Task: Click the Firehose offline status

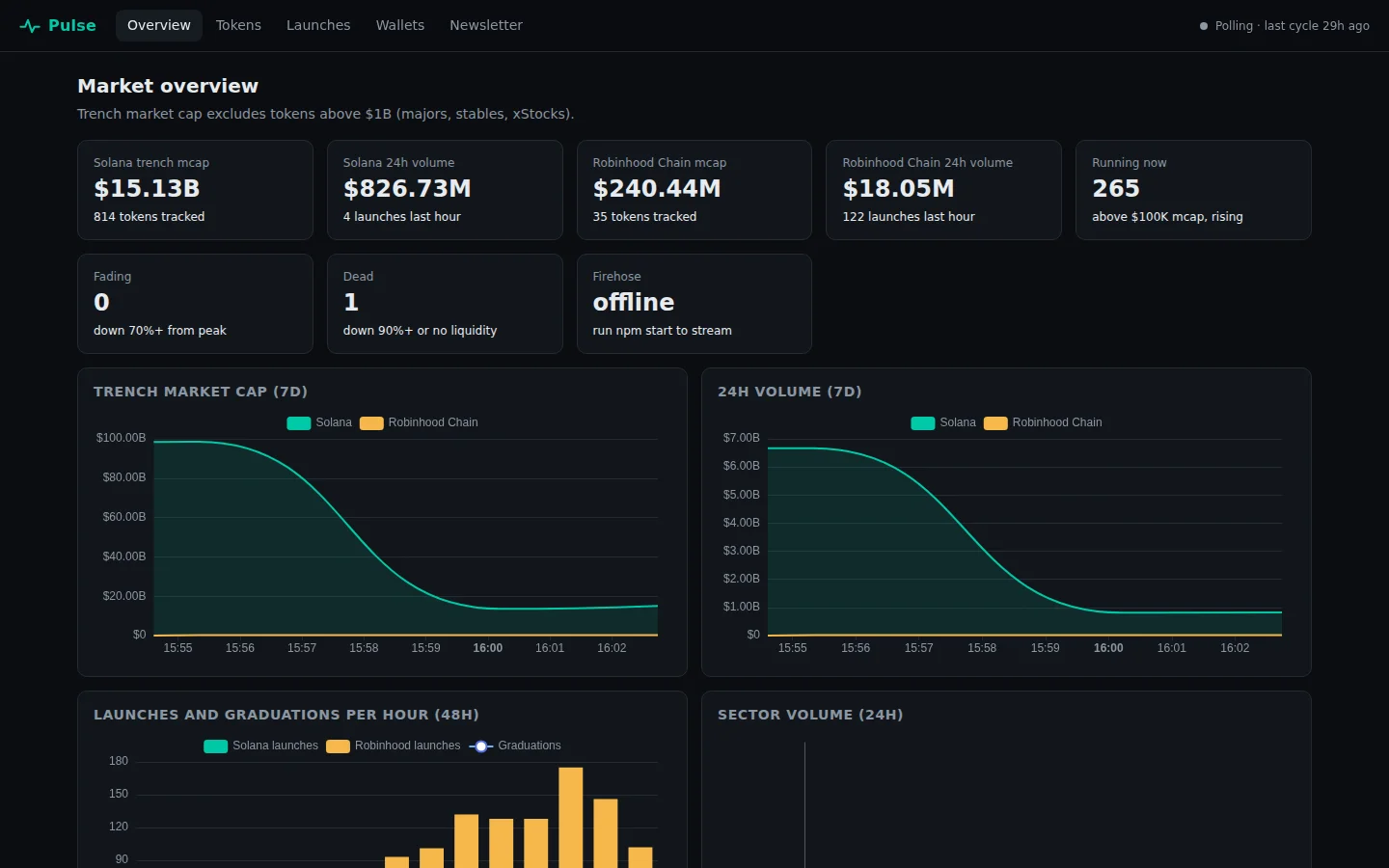Action: 634,303
